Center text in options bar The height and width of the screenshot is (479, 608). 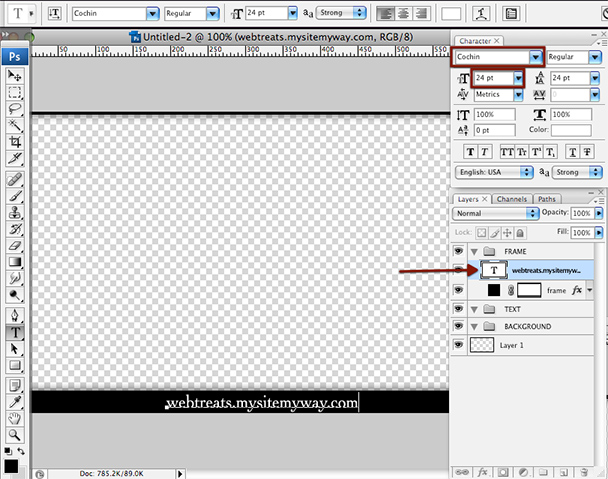tap(403, 14)
